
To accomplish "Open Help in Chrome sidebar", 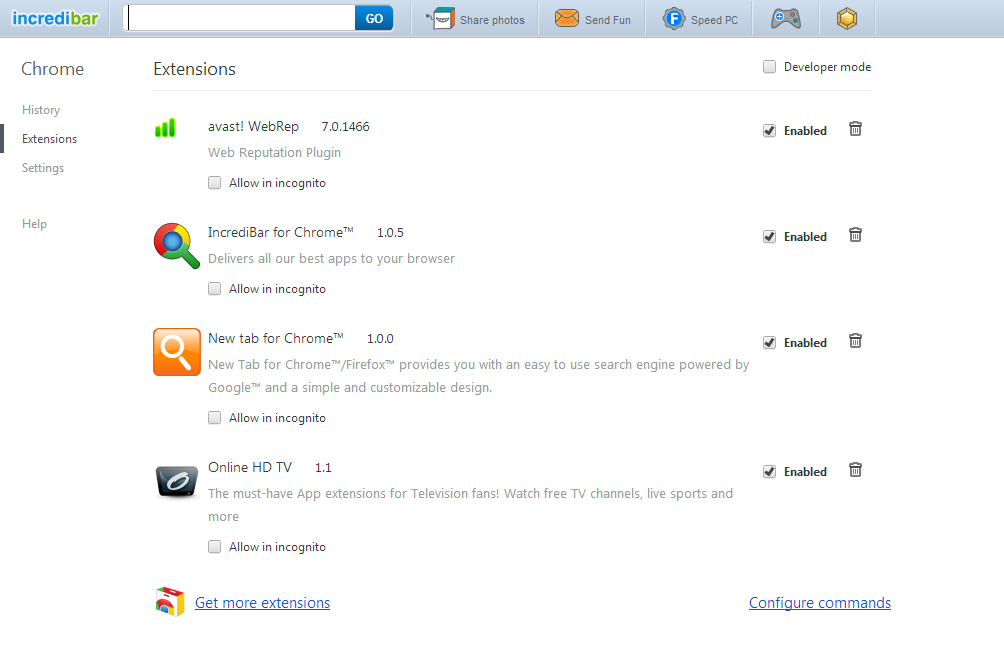I will (x=35, y=223).
